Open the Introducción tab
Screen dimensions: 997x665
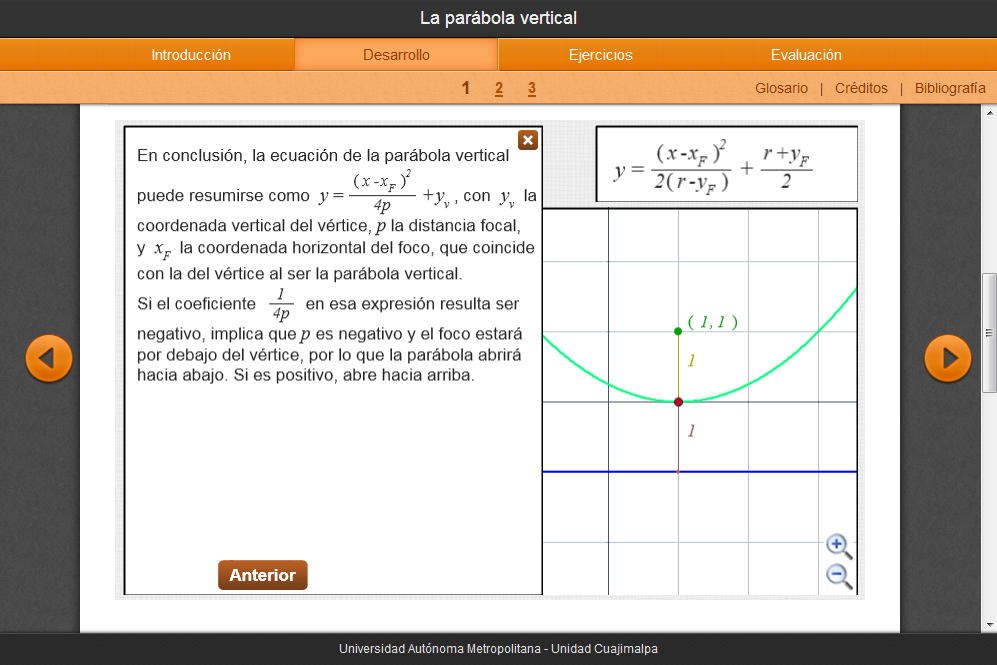191,55
